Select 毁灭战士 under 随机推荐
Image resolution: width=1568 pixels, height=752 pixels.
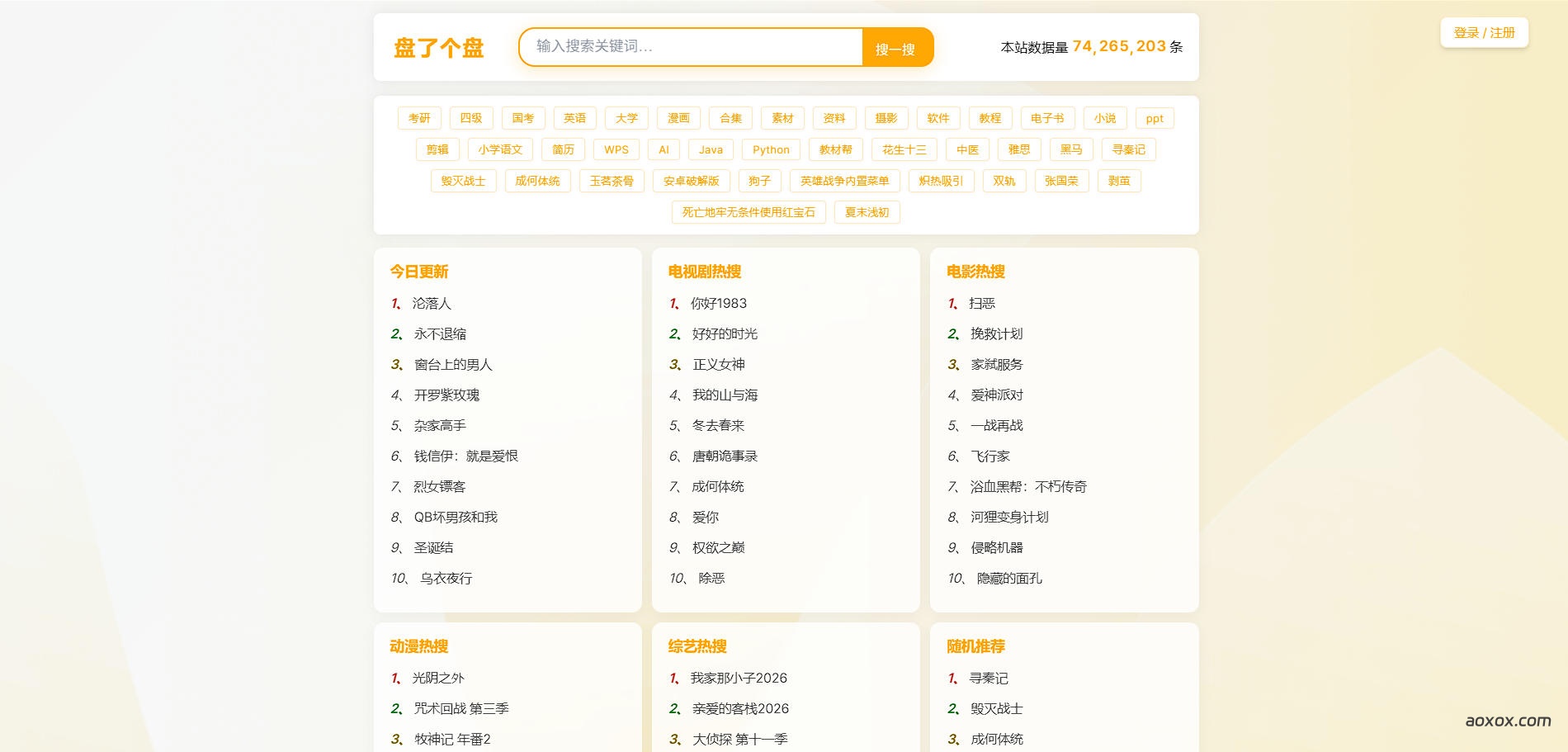click(995, 708)
